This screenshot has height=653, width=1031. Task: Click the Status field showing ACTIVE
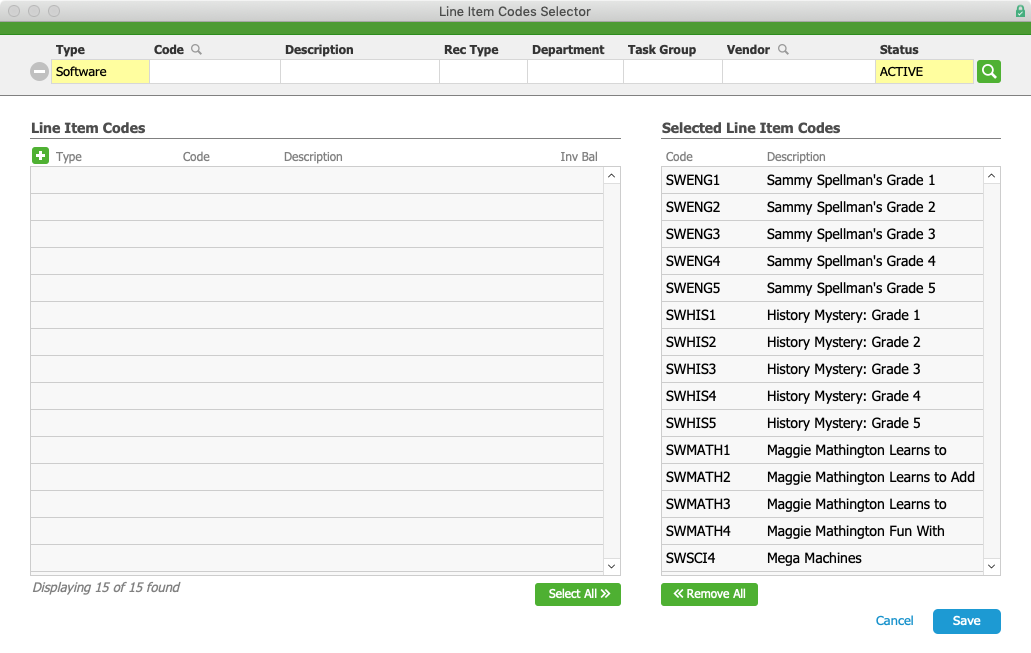[924, 72]
